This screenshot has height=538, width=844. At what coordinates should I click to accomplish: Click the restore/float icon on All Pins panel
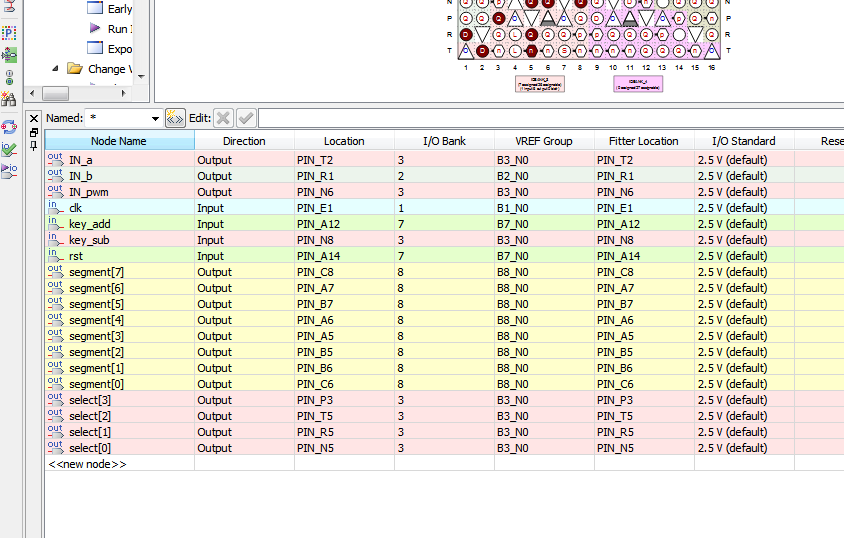(34, 132)
